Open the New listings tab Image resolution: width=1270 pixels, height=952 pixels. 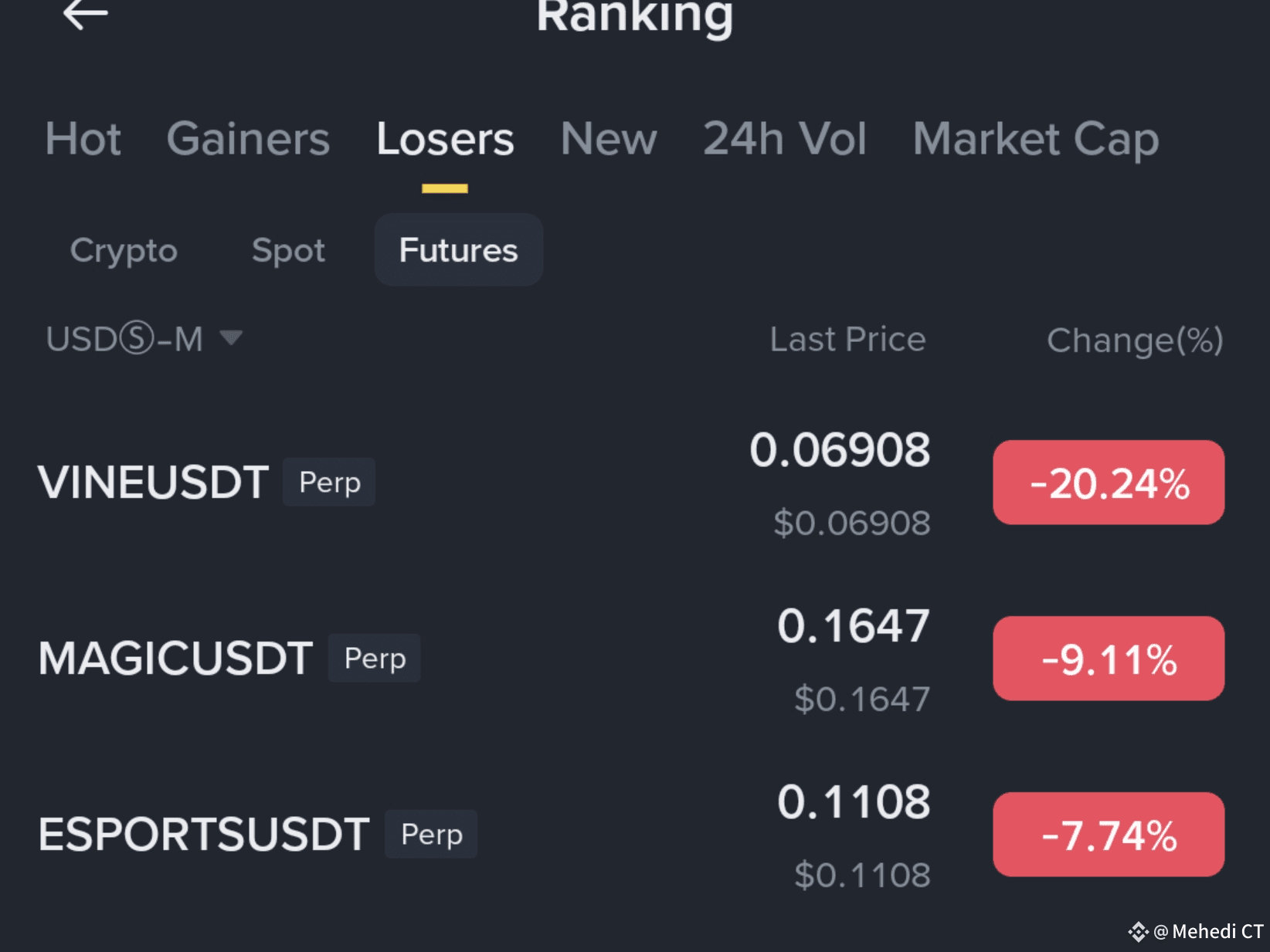click(609, 139)
